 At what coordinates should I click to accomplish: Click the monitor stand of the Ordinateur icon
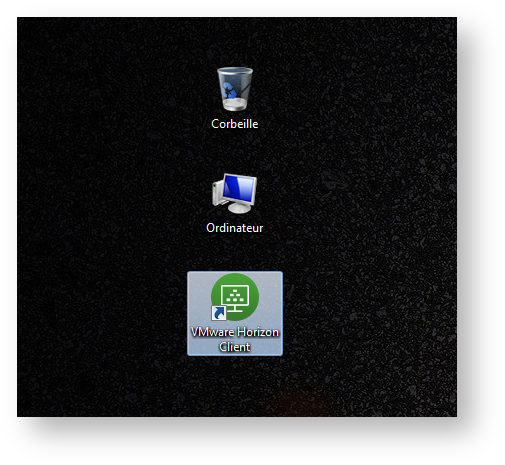tap(239, 208)
